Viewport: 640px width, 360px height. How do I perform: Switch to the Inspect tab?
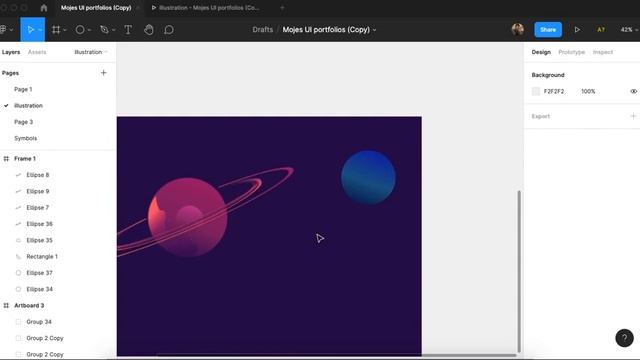point(602,52)
